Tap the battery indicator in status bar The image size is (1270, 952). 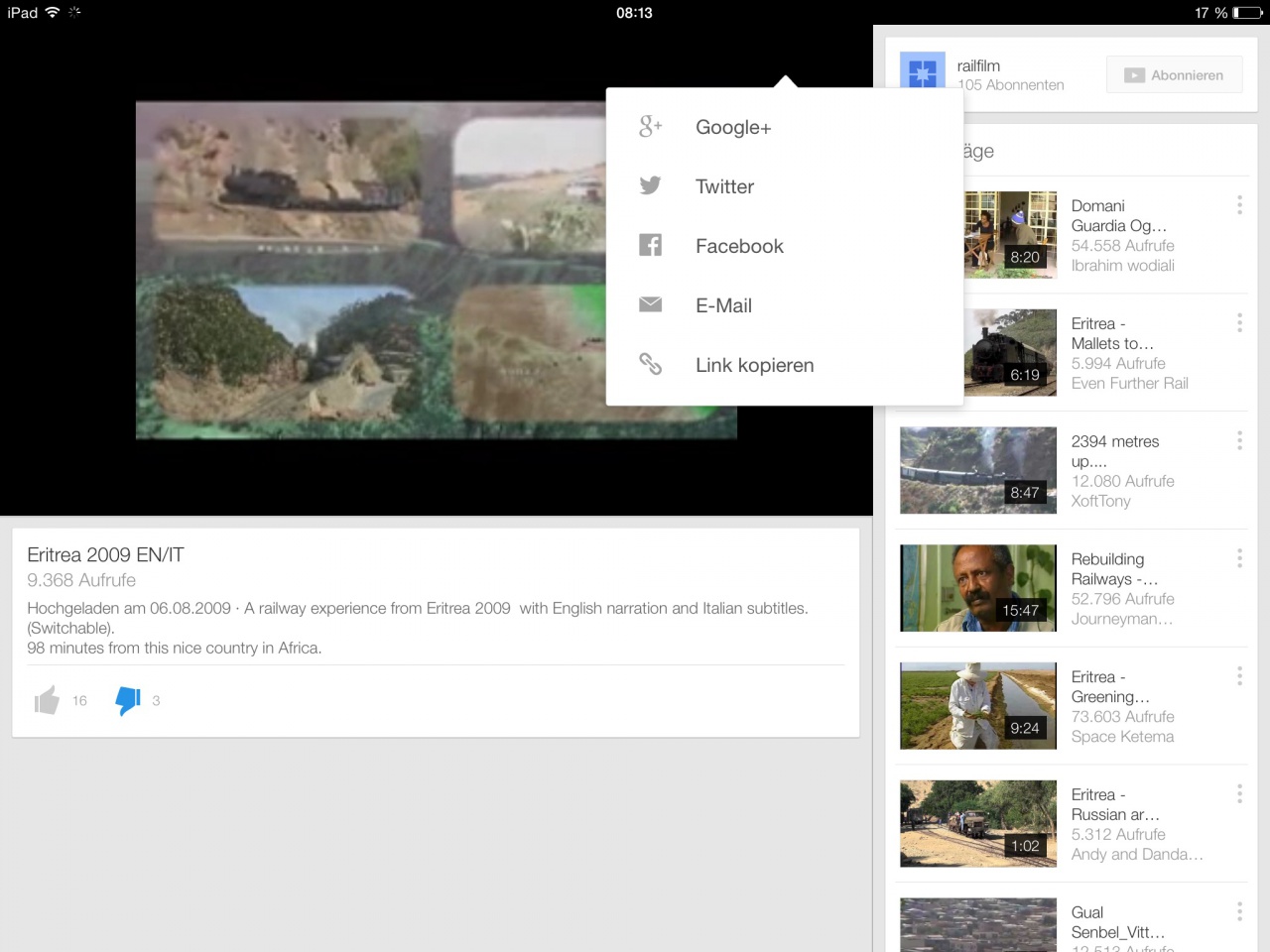[1247, 13]
